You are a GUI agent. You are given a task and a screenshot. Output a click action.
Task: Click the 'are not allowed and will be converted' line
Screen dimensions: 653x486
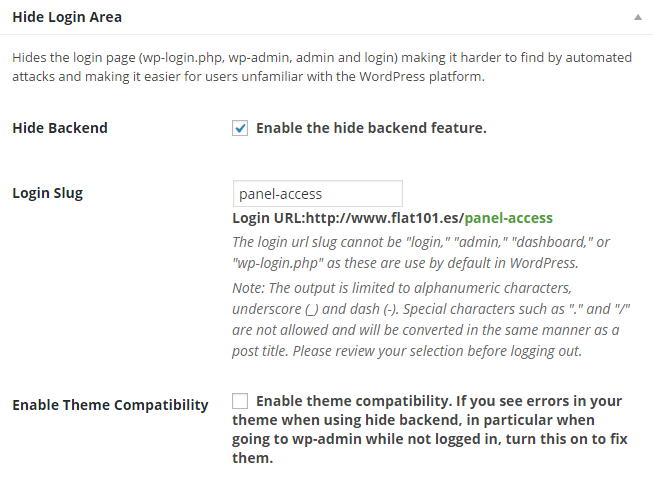tap(425, 330)
